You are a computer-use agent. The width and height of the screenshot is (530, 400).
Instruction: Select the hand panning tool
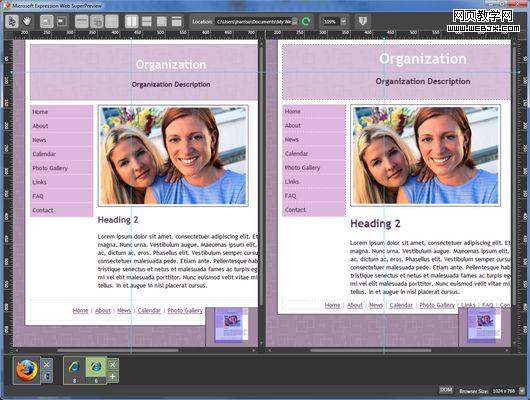click(27, 22)
